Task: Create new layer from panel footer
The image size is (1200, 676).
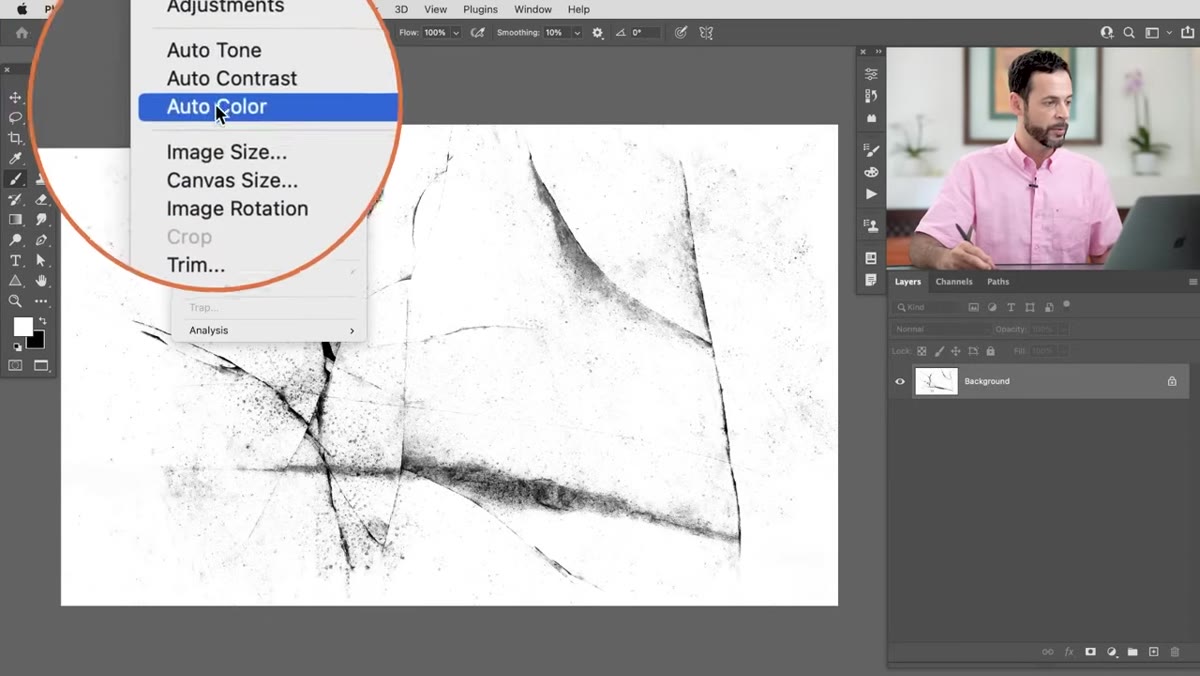Action: click(1153, 652)
